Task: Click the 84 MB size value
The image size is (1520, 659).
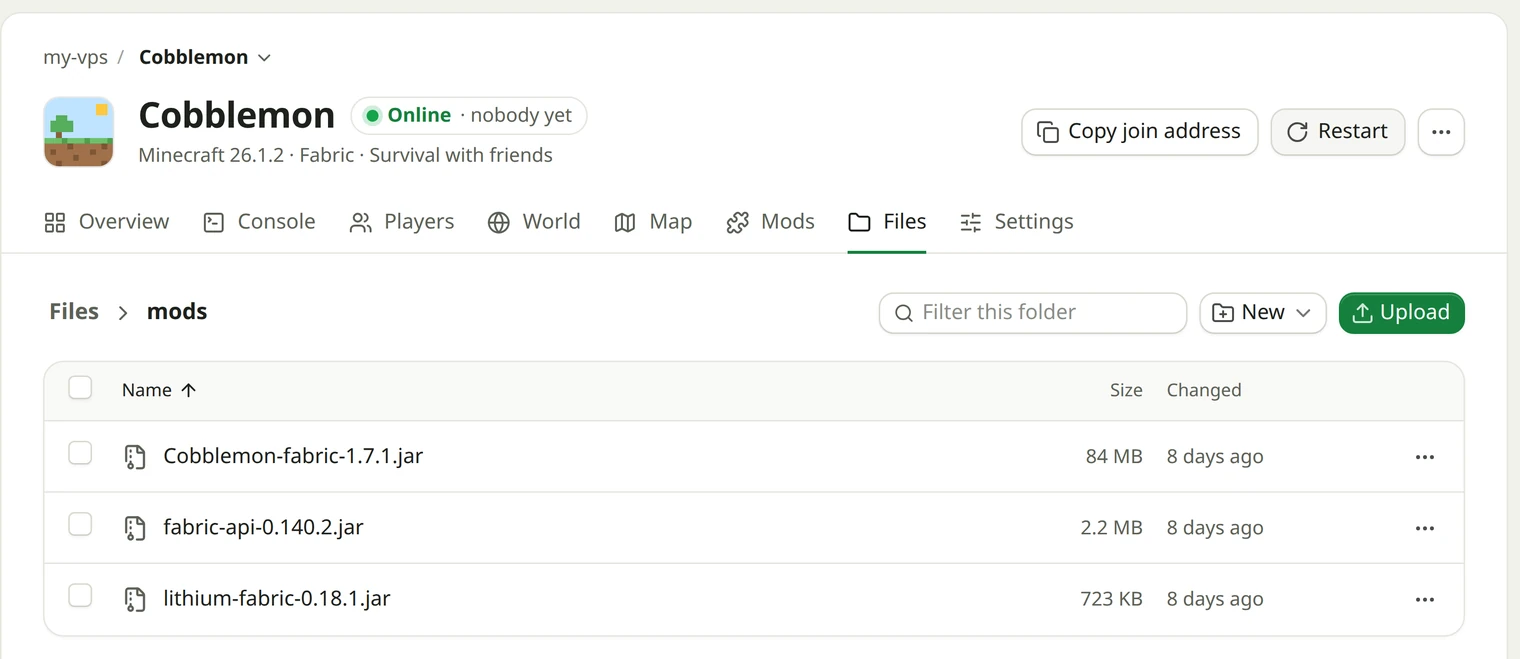Action: (1114, 457)
